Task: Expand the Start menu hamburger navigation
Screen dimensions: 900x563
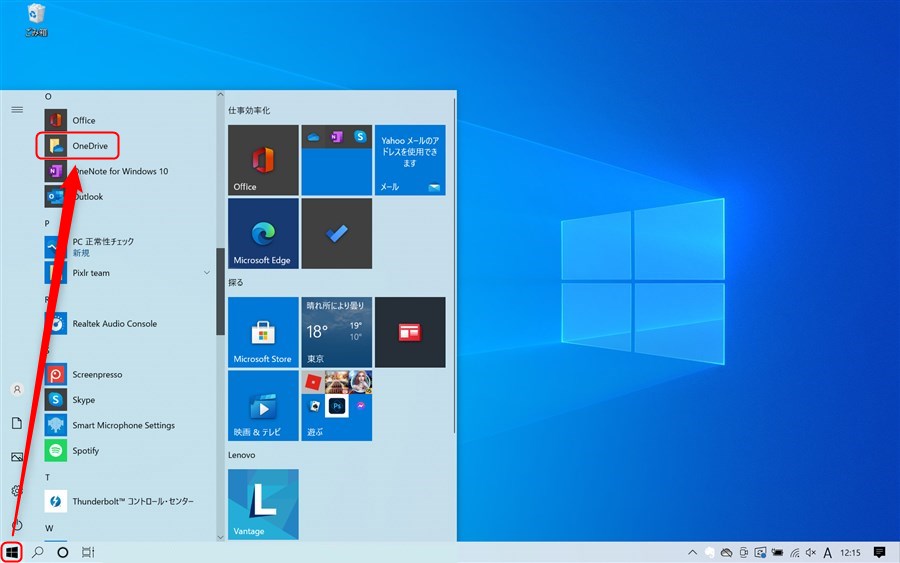Action: click(x=17, y=109)
